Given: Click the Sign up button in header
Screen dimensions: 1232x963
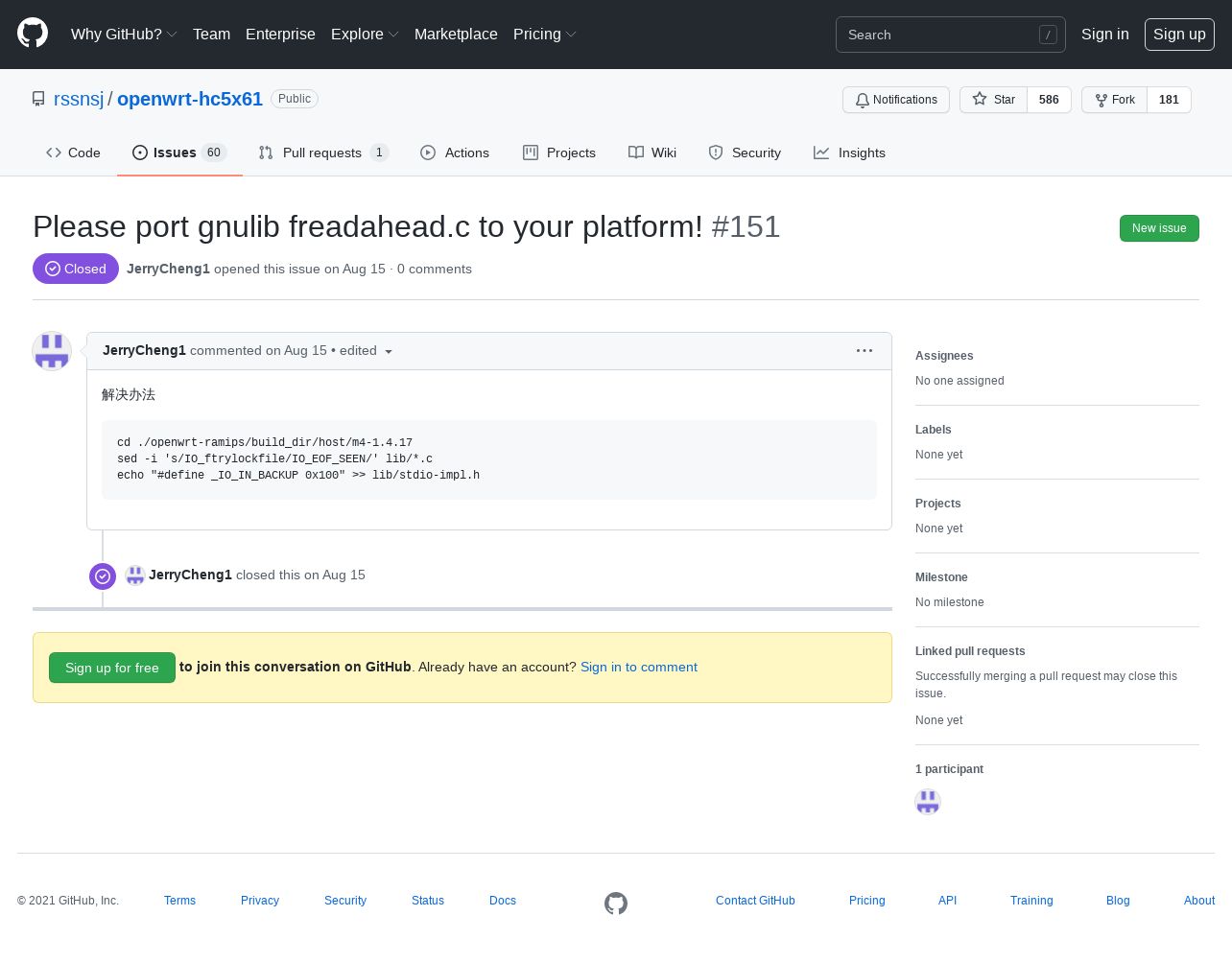Looking at the screenshot, I should click(1179, 35).
